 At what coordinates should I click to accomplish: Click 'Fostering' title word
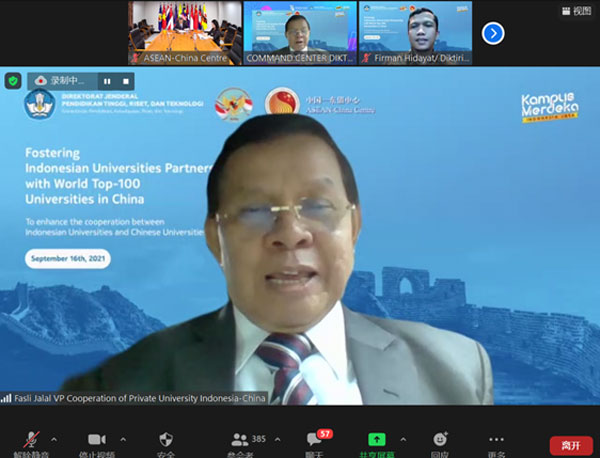(x=52, y=153)
